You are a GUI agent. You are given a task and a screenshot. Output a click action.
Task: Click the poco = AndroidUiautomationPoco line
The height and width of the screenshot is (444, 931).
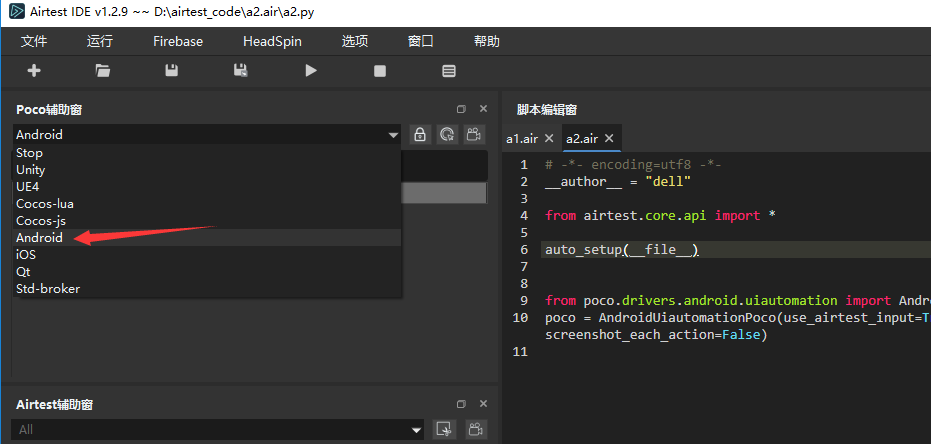click(738, 318)
